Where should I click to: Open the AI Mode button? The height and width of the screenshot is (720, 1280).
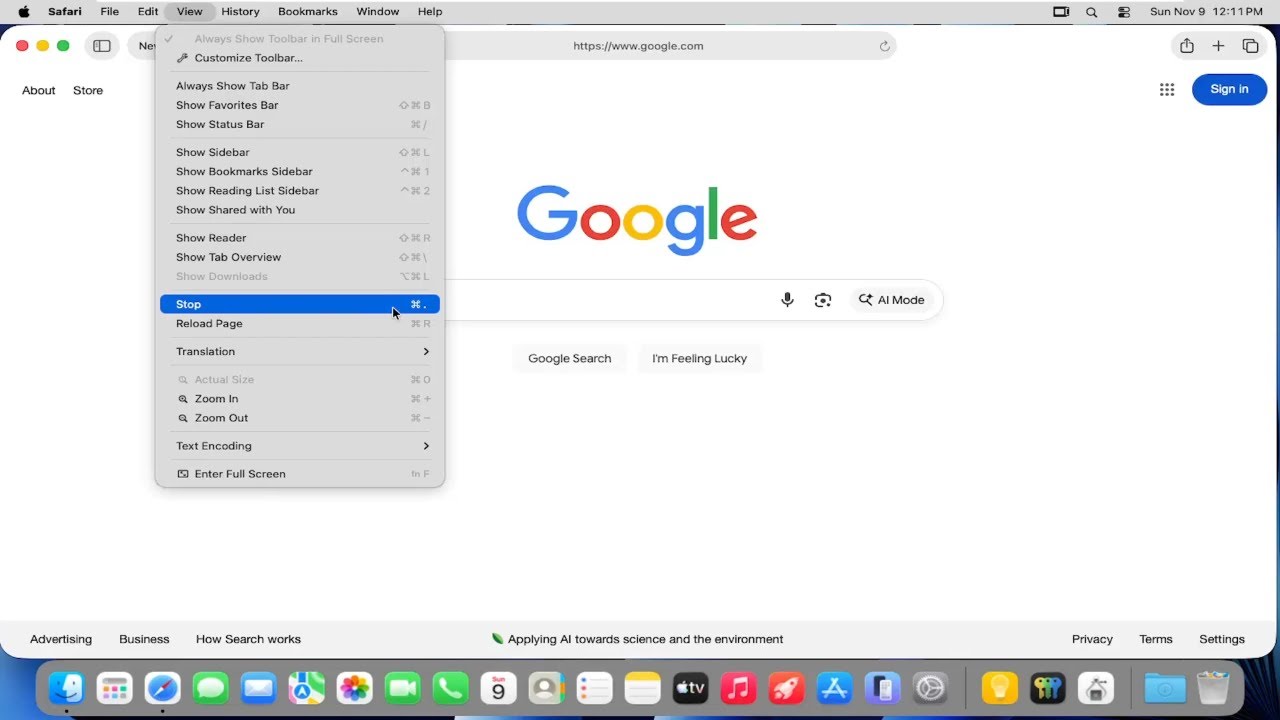892,300
